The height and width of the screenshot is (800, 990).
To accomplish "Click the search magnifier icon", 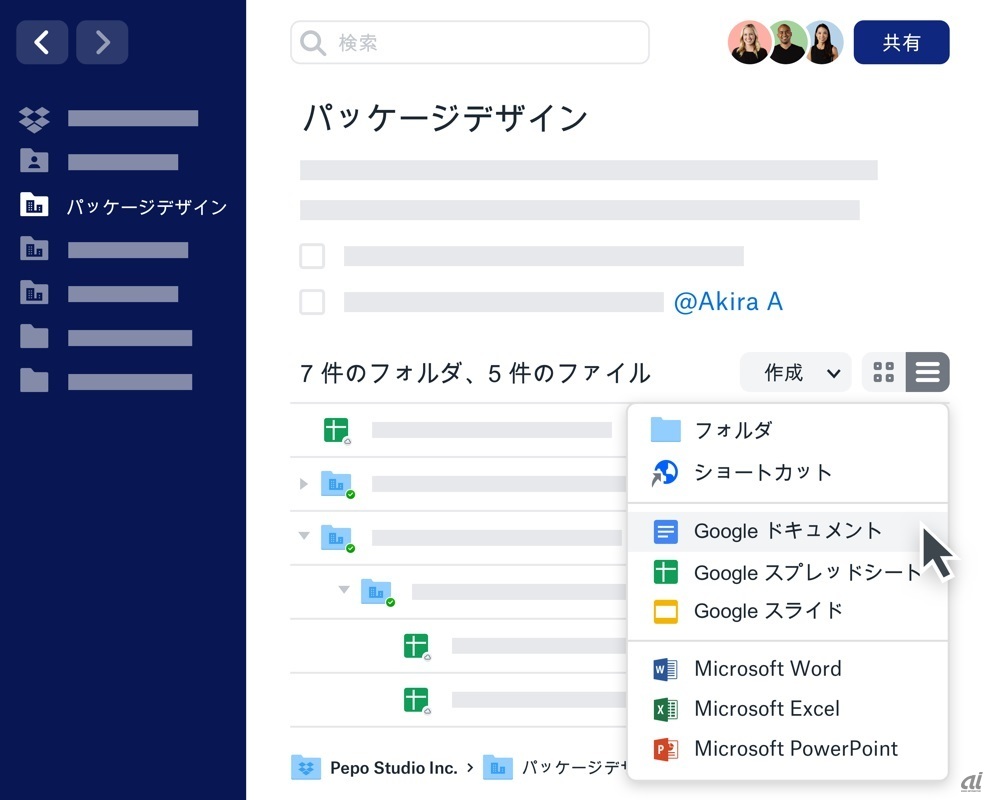I will pyautogui.click(x=313, y=43).
